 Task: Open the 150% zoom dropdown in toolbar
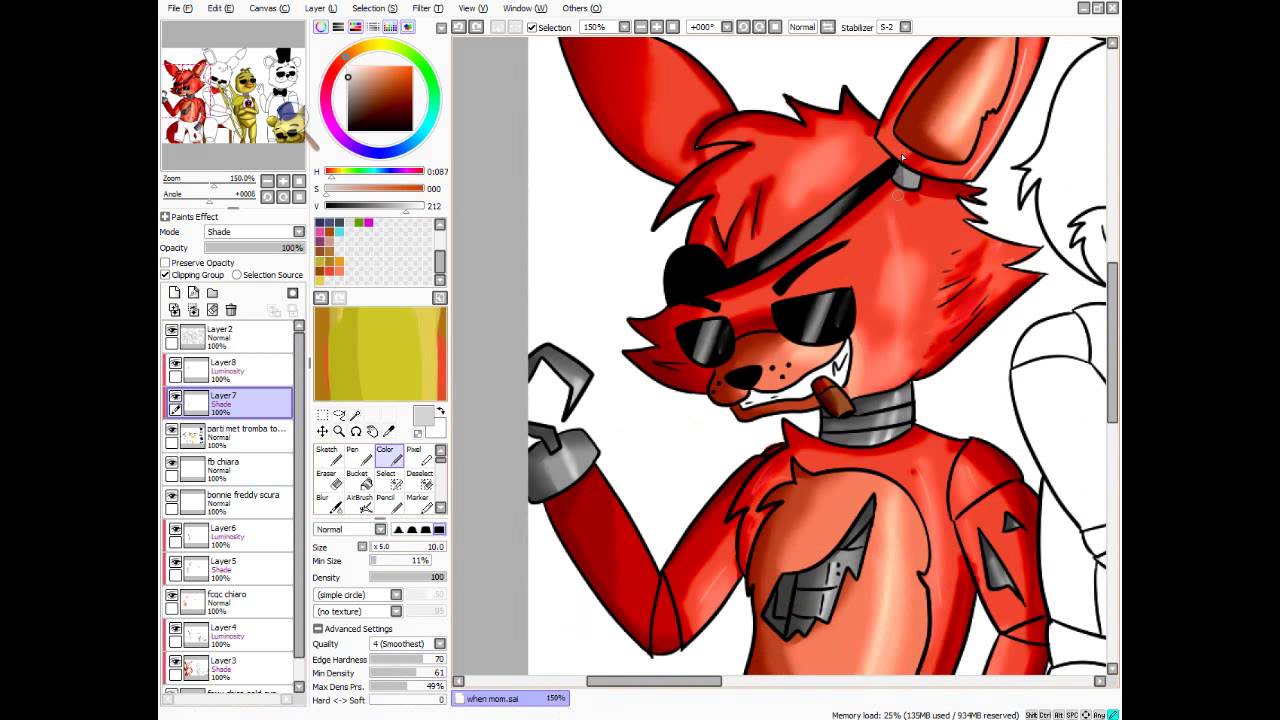pos(606,27)
